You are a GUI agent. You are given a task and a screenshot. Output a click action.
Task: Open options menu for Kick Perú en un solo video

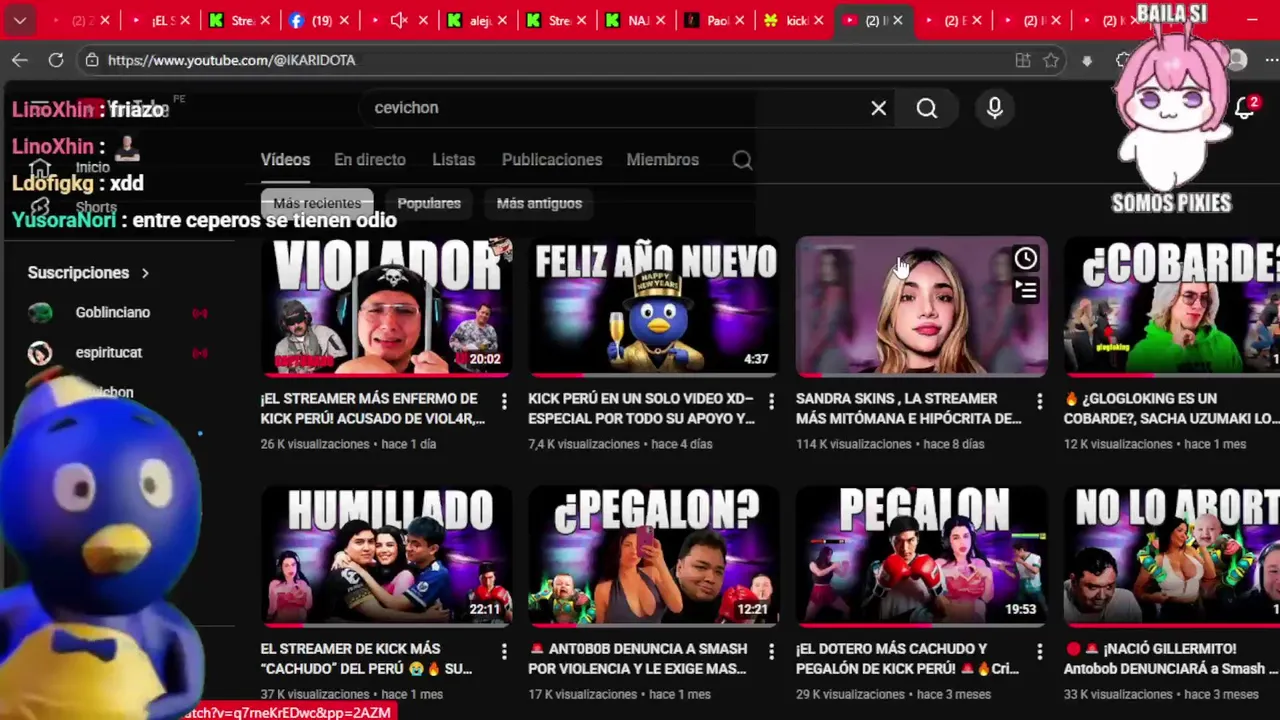pos(771,401)
